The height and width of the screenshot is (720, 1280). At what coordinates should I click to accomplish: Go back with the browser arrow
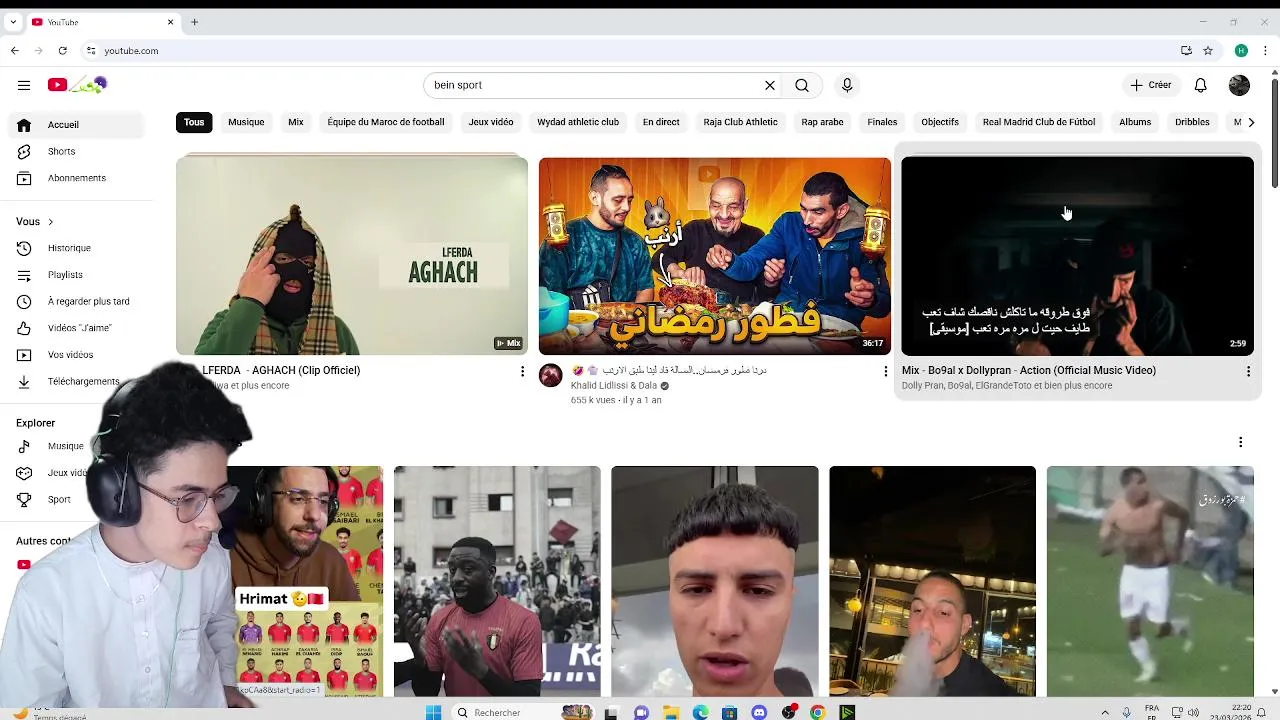coord(14,50)
